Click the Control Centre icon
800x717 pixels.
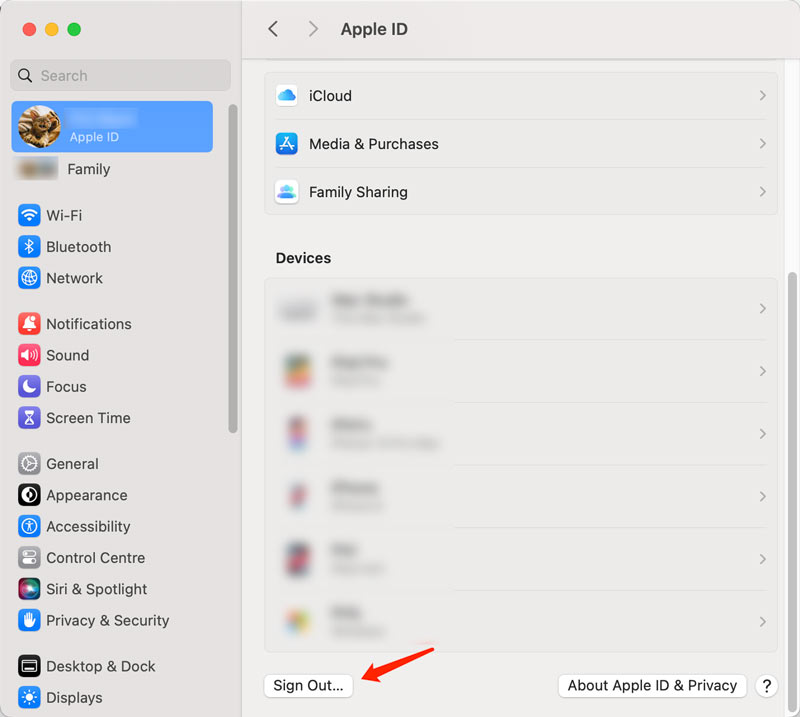pos(29,558)
